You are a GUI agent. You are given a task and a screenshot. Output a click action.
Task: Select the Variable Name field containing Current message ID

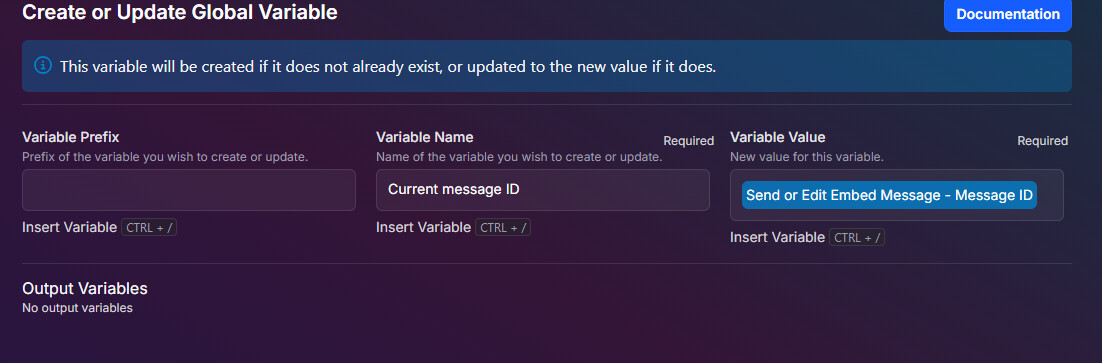pyautogui.click(x=543, y=190)
